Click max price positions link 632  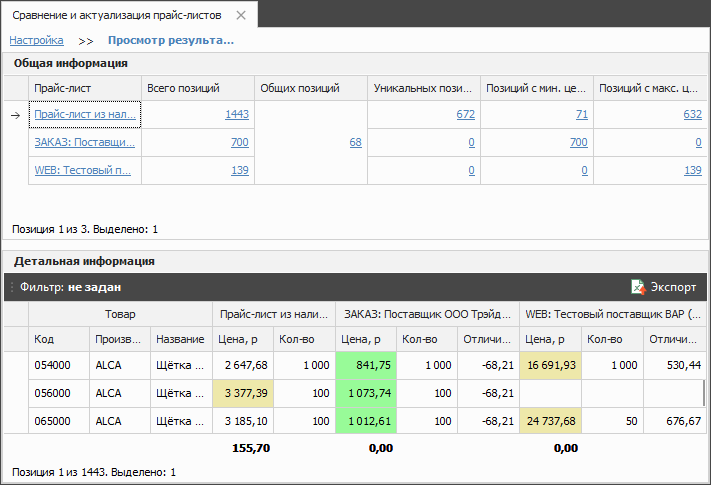tap(692, 114)
